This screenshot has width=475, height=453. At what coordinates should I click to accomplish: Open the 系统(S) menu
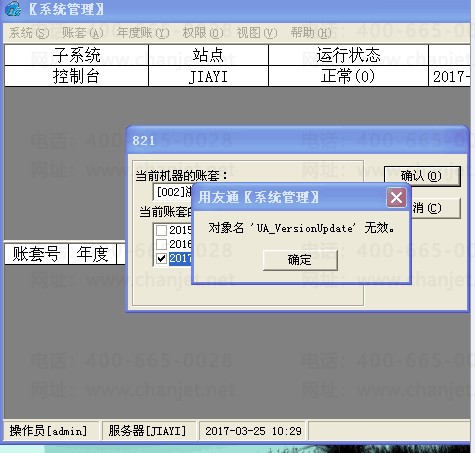[x=29, y=33]
